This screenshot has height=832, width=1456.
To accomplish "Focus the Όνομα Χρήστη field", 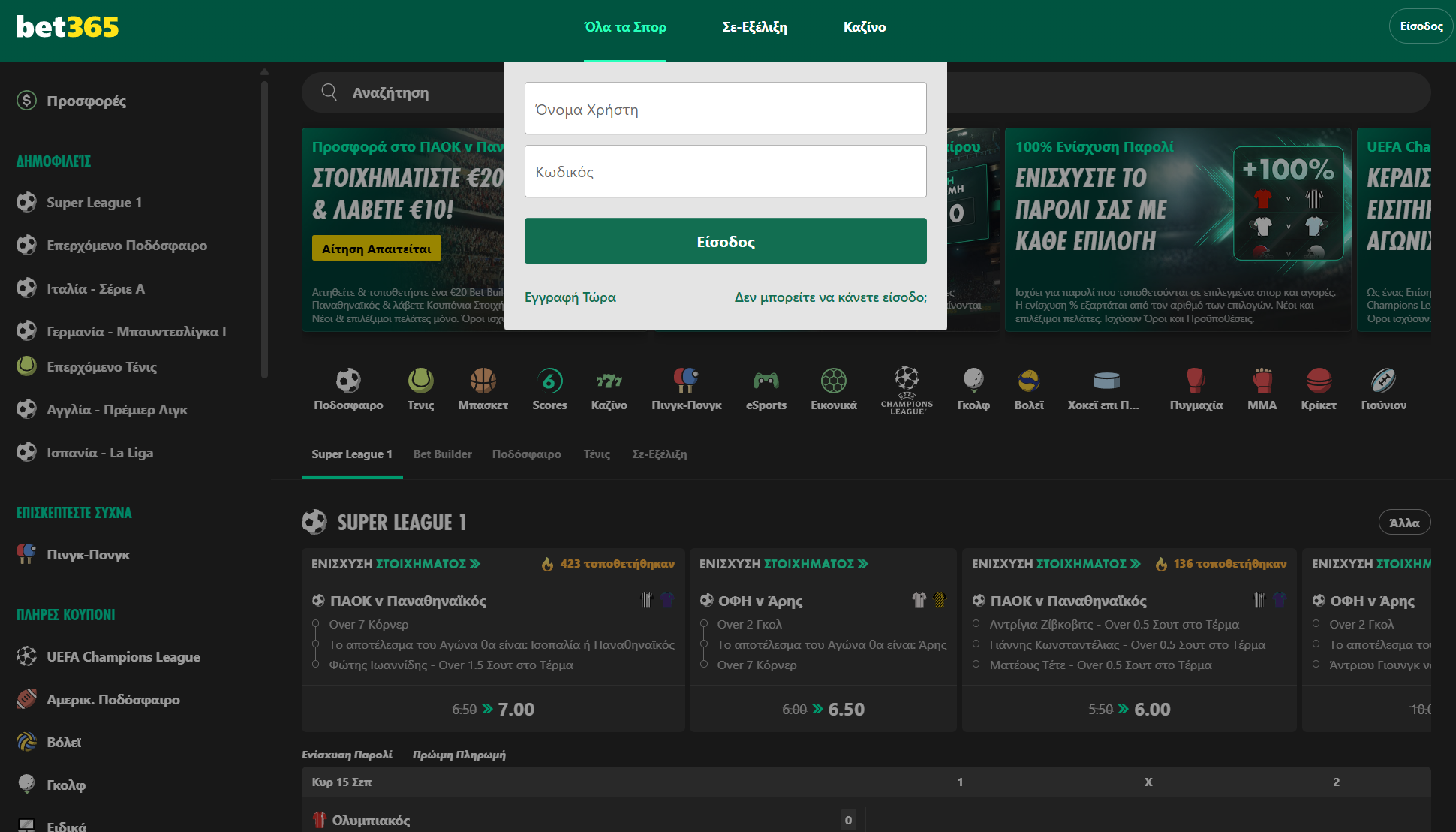I will tap(726, 109).
